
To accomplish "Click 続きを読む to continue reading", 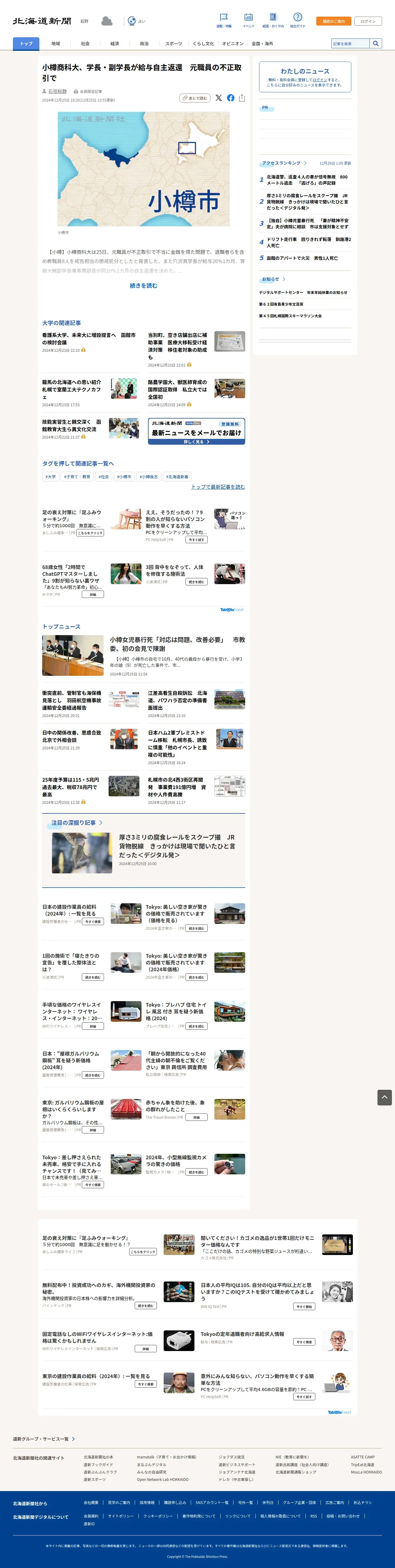I will pyautogui.click(x=144, y=286).
